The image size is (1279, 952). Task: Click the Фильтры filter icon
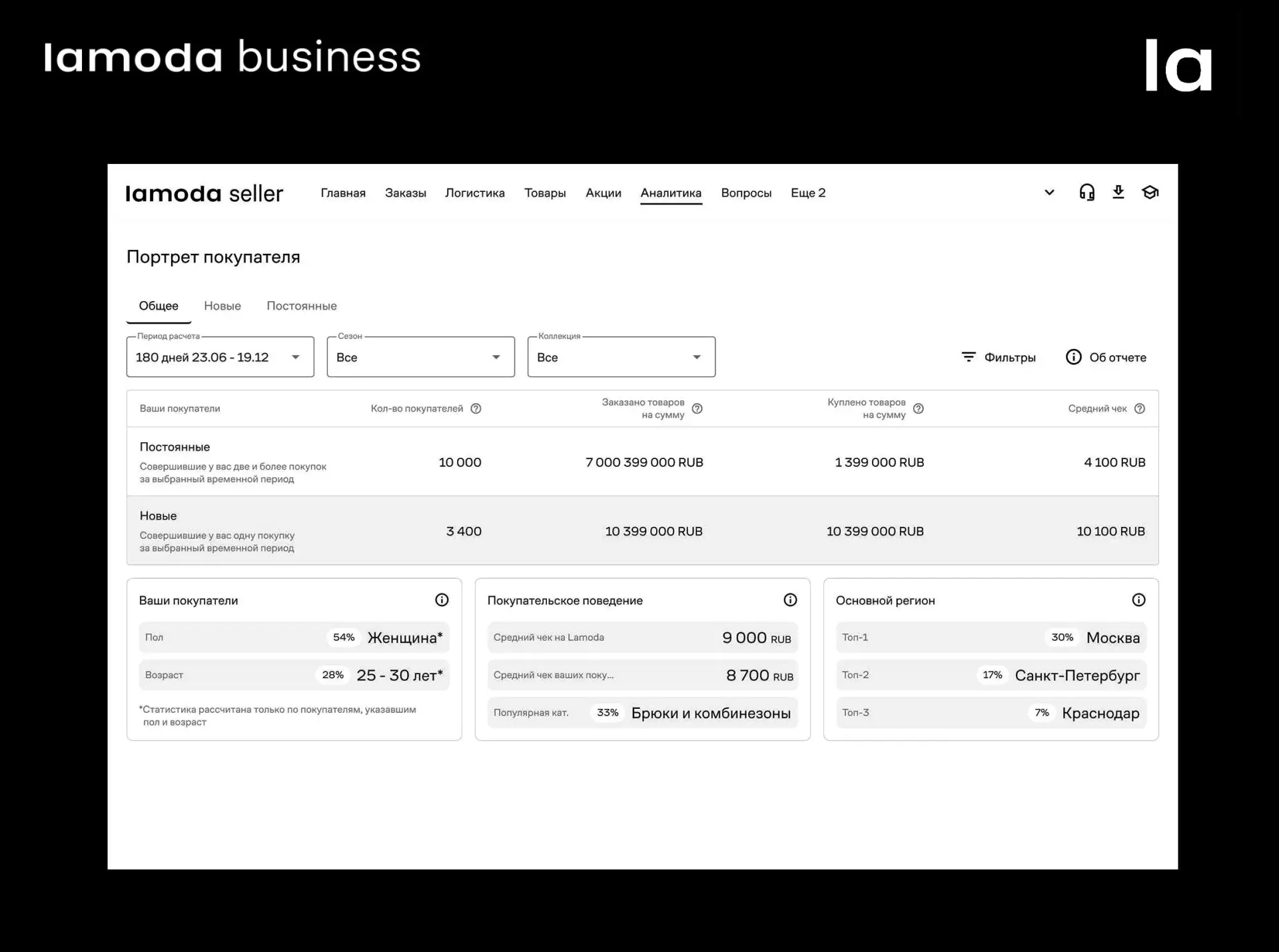969,357
